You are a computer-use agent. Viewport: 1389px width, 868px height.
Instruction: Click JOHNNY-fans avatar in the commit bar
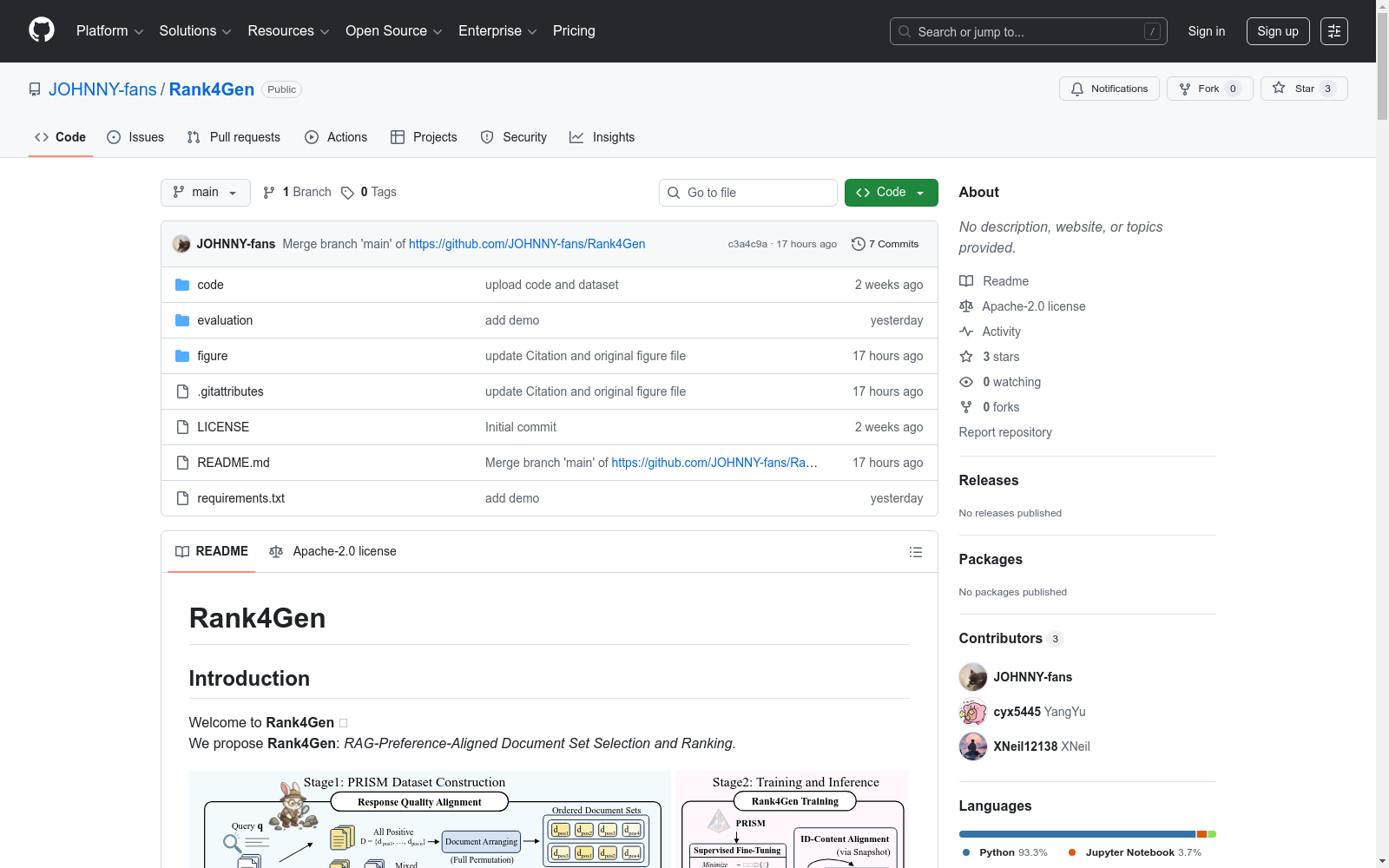point(181,244)
